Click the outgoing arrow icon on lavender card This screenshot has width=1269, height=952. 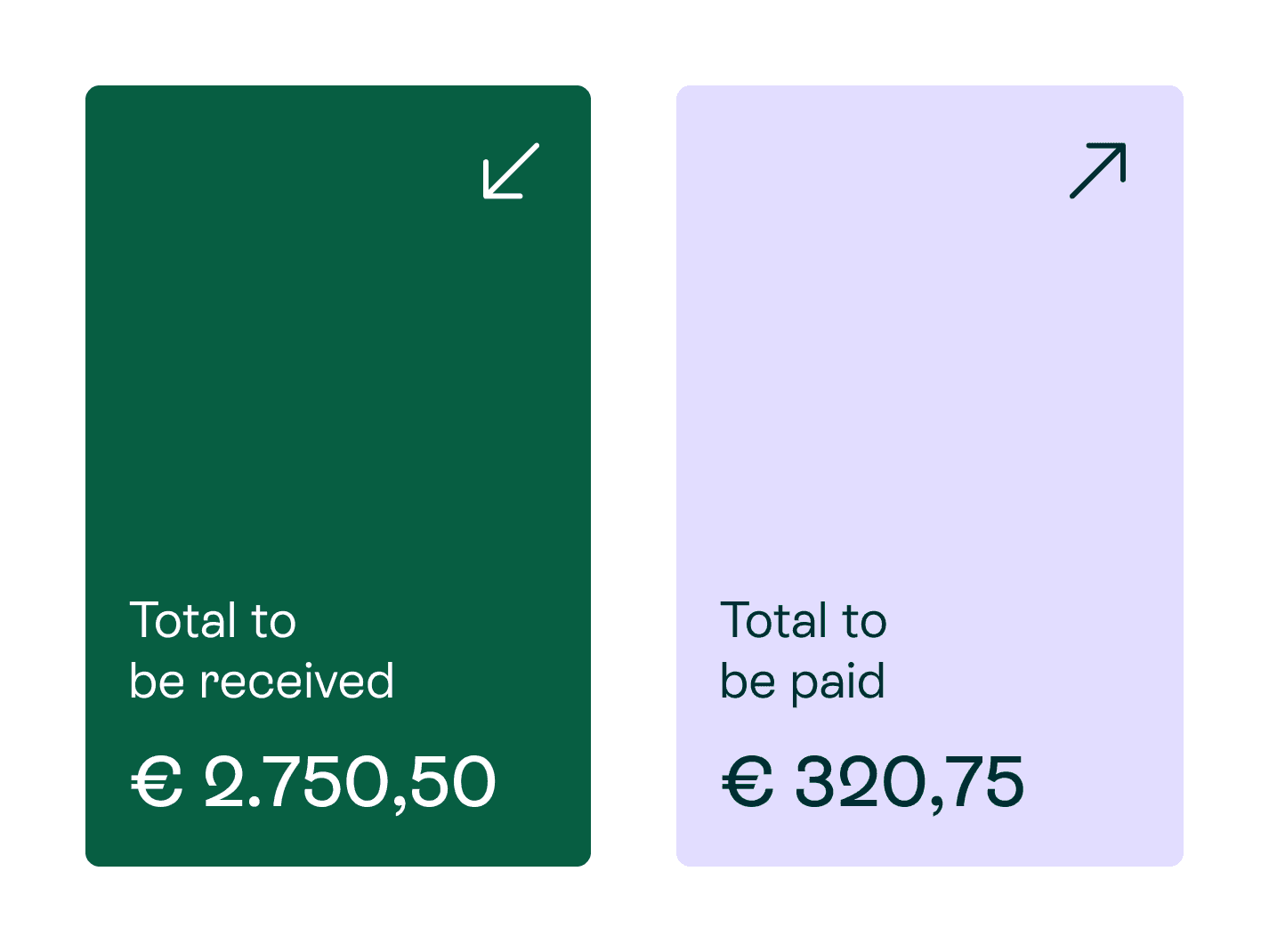[x=1098, y=170]
